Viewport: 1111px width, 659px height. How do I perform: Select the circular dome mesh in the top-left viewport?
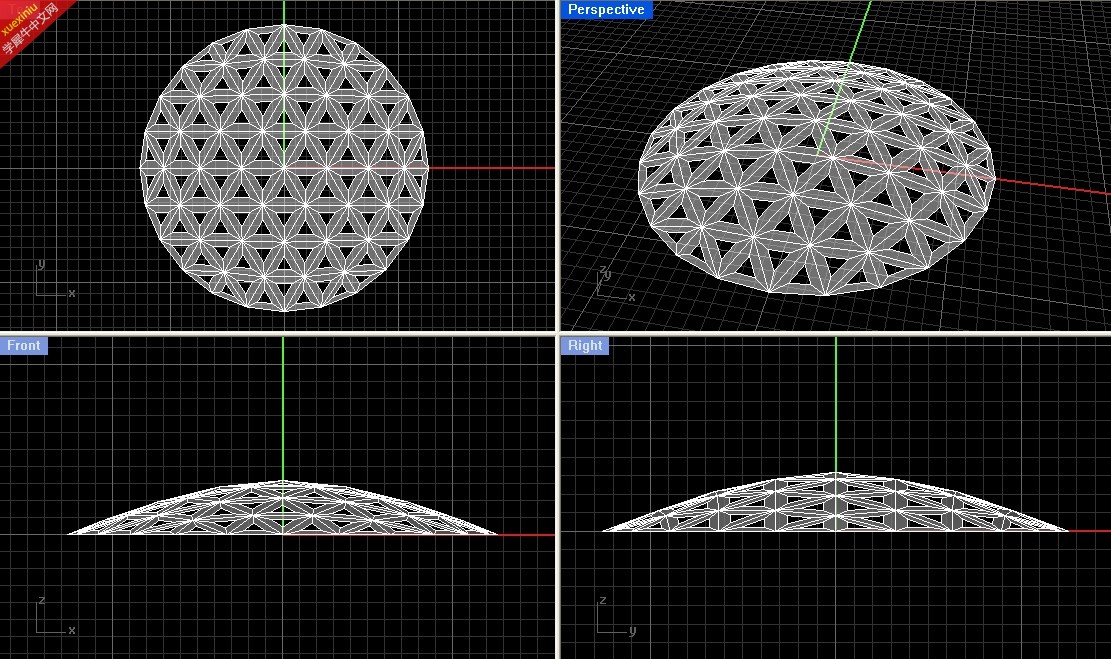(x=284, y=168)
